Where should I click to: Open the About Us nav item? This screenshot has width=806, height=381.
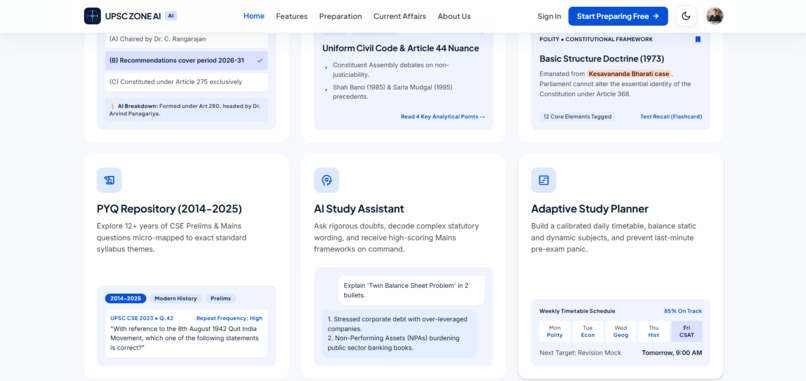(x=454, y=16)
